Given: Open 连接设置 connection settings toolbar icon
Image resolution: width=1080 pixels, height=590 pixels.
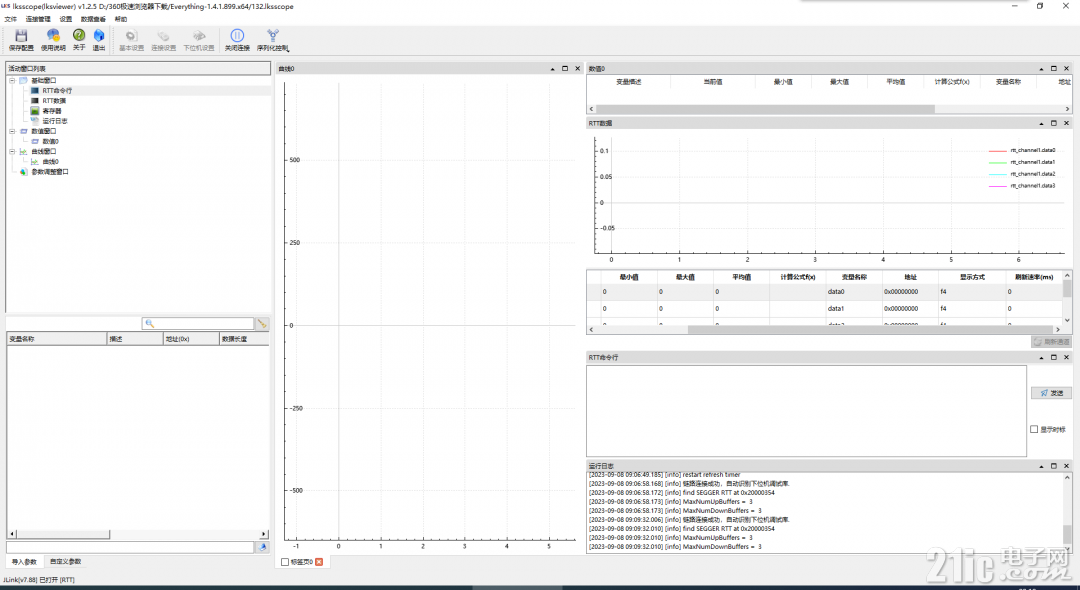Looking at the screenshot, I should [163, 40].
